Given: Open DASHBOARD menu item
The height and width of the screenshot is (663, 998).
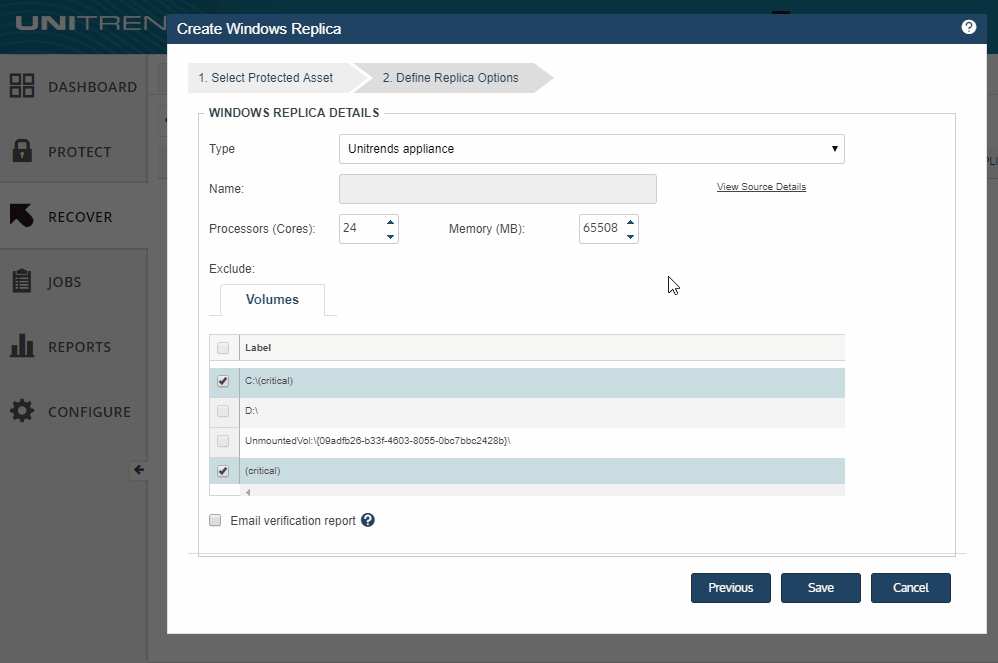Looking at the screenshot, I should click(92, 87).
